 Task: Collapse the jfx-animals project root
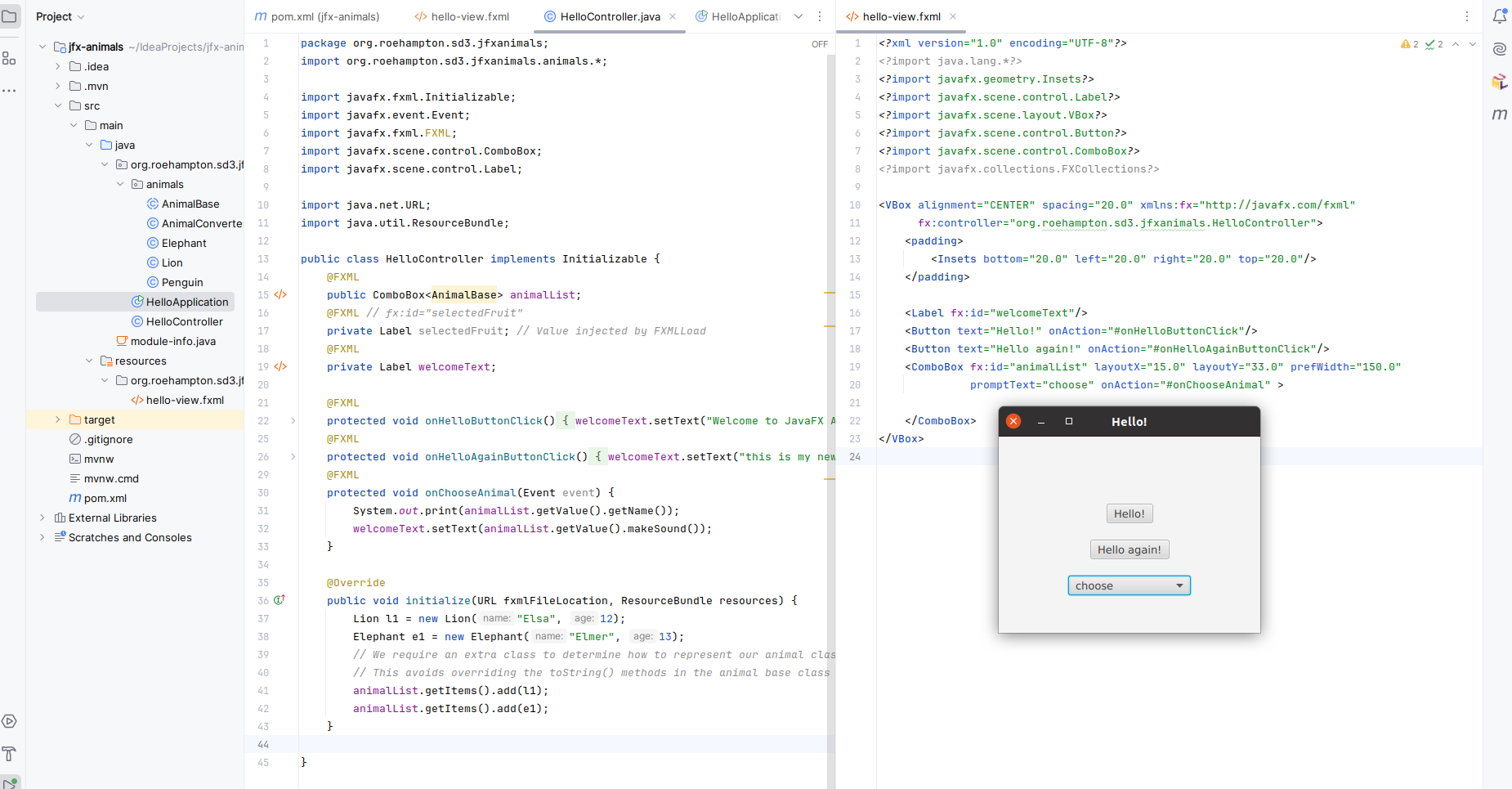point(42,47)
